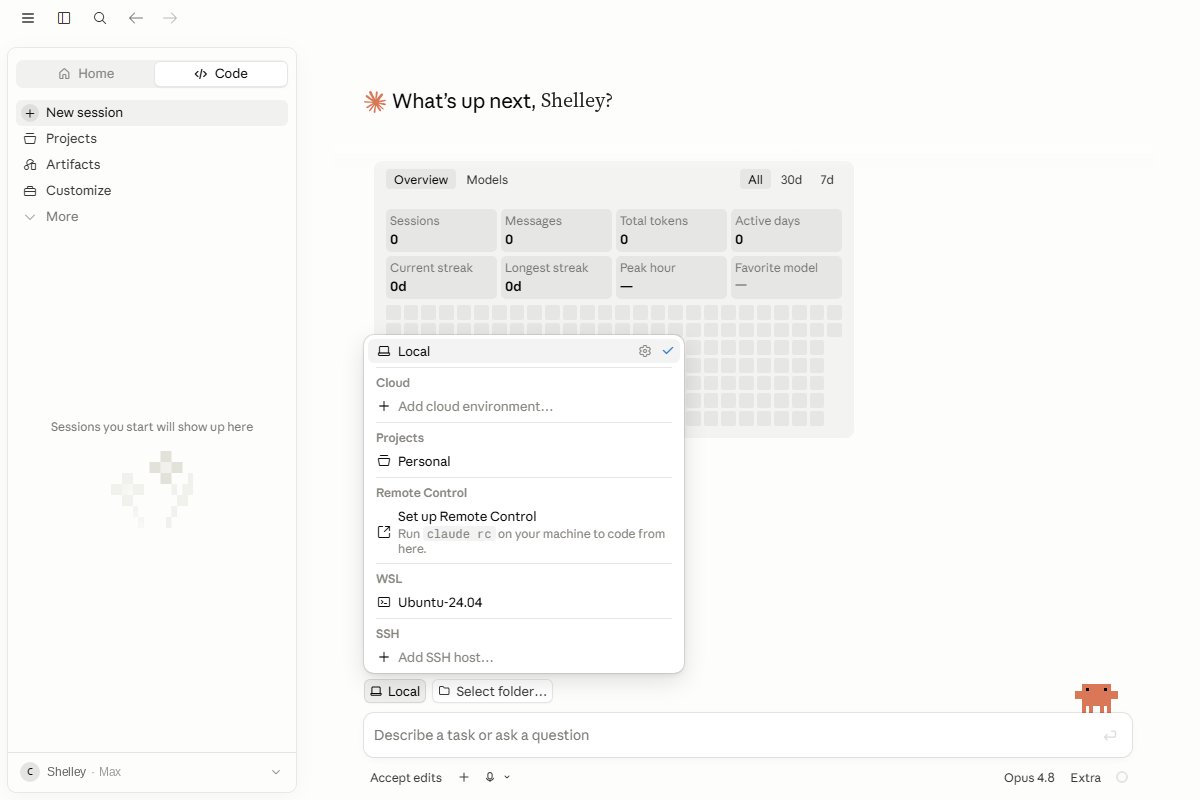
Task: Click the Shelley avatar icon
Action: tap(31, 772)
